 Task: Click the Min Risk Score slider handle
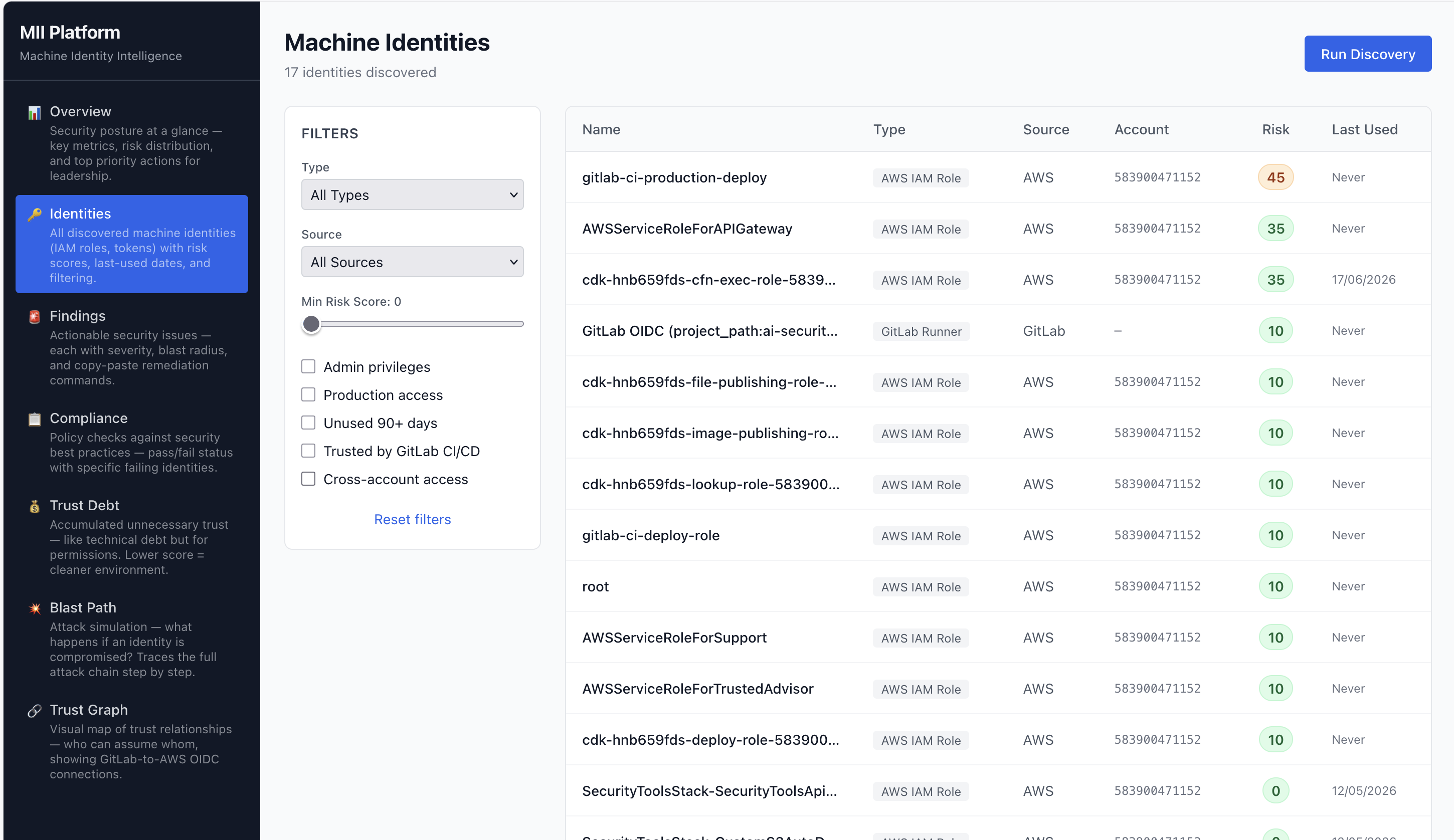pyautogui.click(x=311, y=324)
